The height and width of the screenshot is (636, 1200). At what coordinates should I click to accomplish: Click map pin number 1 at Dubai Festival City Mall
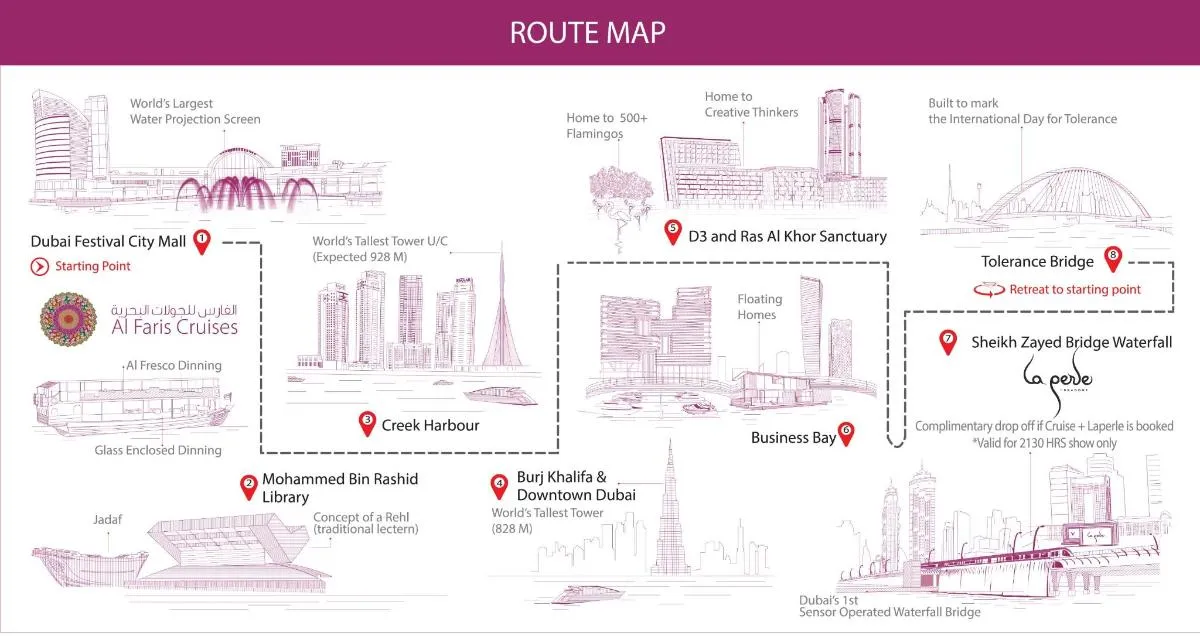coord(202,241)
